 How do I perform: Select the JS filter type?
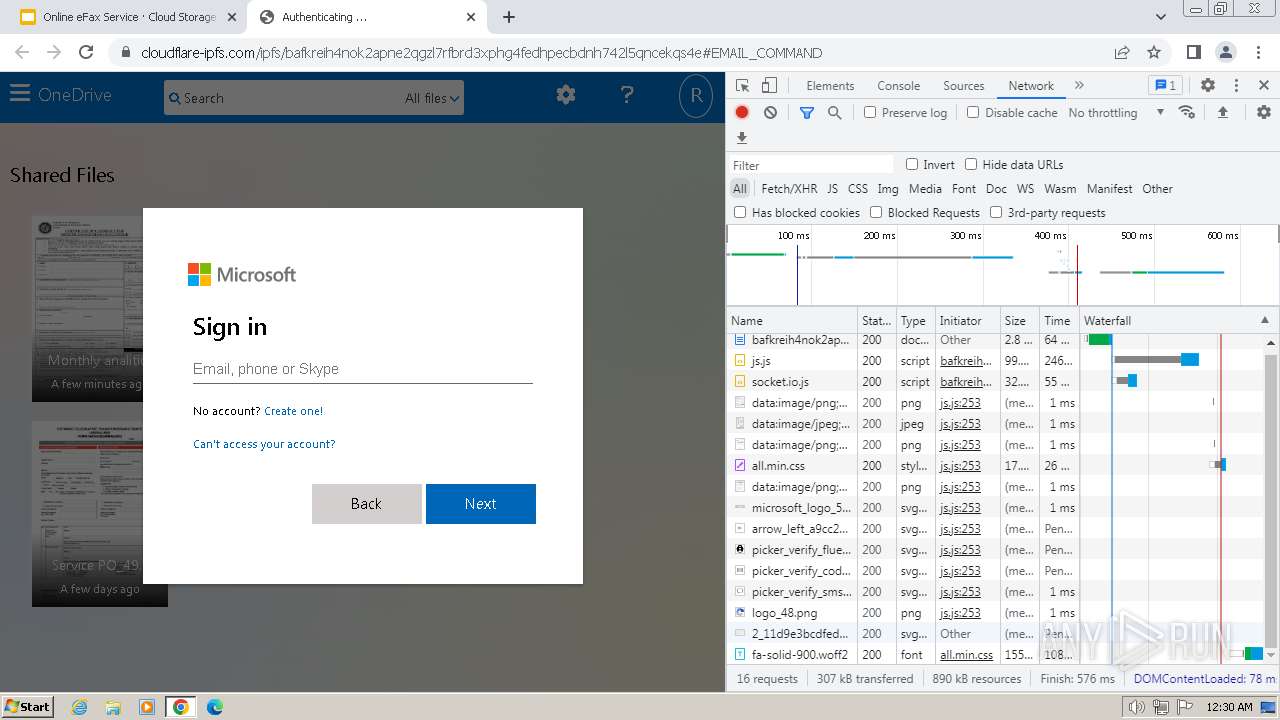point(832,189)
